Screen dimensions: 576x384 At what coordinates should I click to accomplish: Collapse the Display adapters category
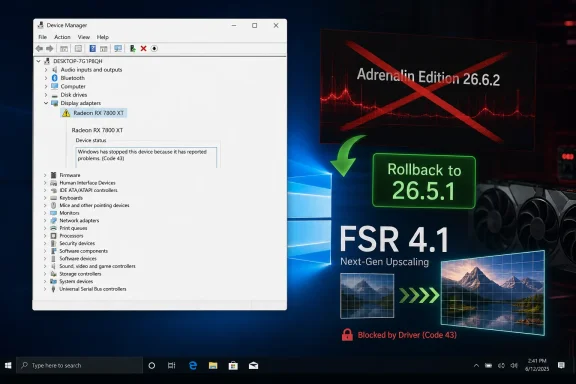click(46, 103)
